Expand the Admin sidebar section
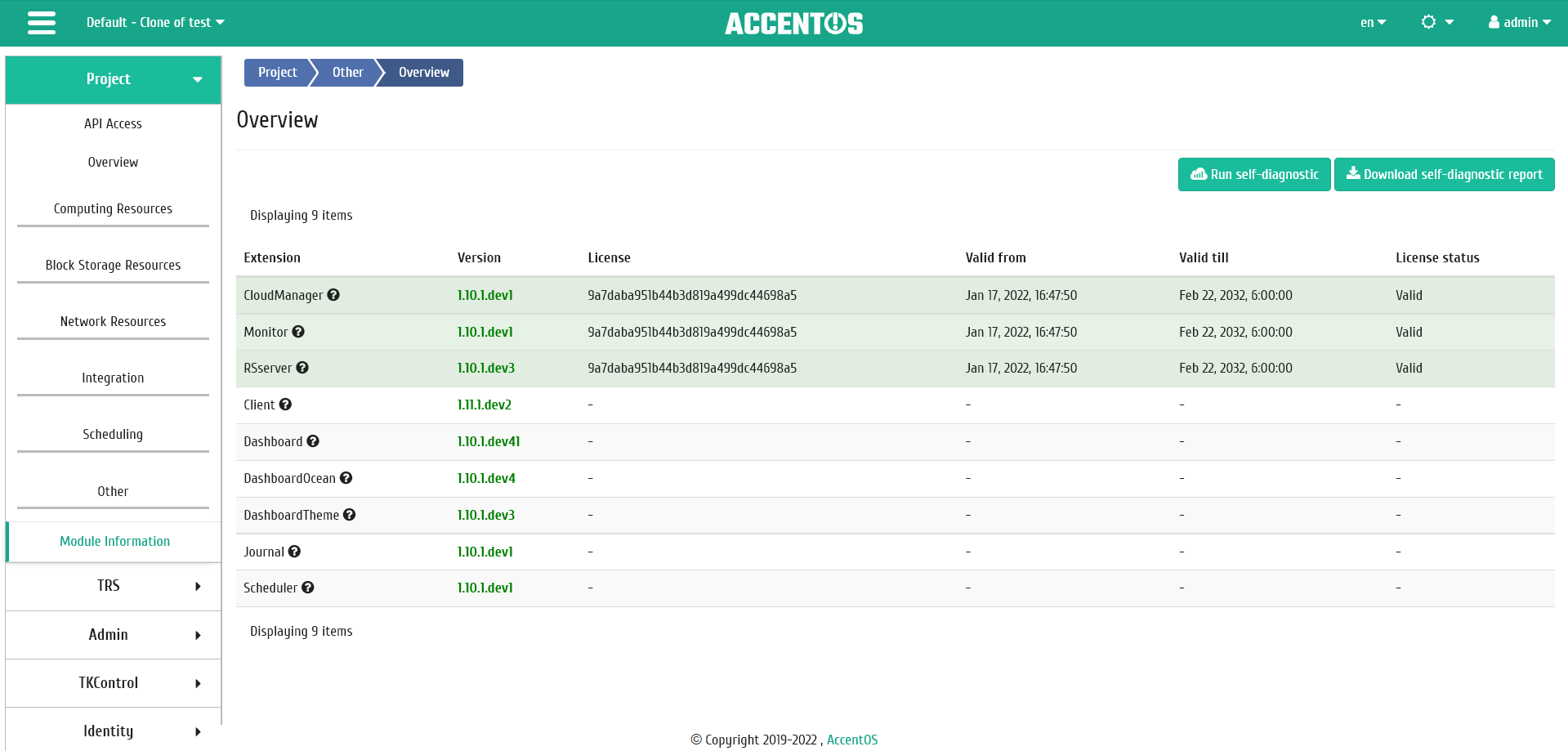1568x751 pixels. (114, 635)
